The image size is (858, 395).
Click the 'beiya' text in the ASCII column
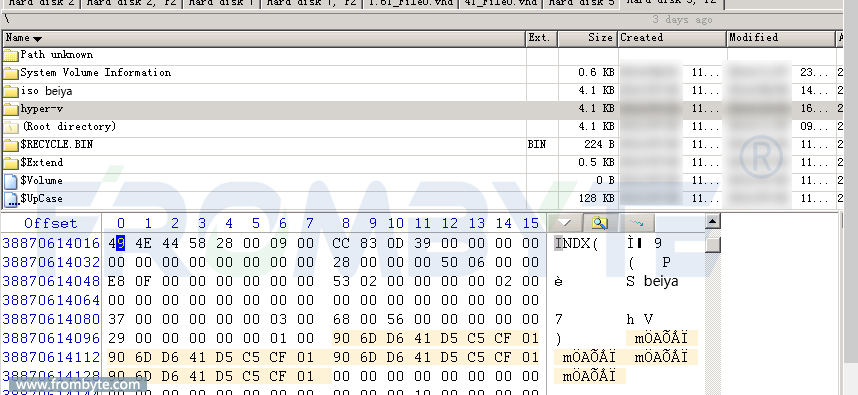661,281
